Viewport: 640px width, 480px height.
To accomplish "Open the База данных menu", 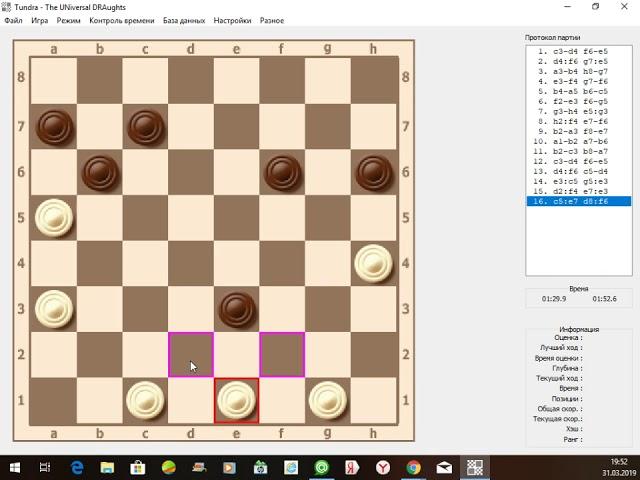I will point(184,20).
